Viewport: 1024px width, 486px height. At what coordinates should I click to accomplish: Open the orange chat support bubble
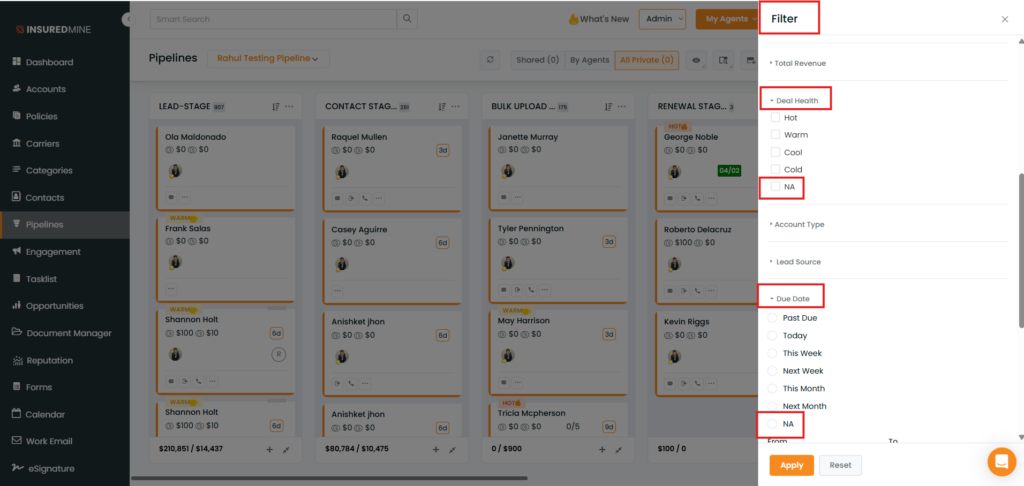[x=1000, y=461]
